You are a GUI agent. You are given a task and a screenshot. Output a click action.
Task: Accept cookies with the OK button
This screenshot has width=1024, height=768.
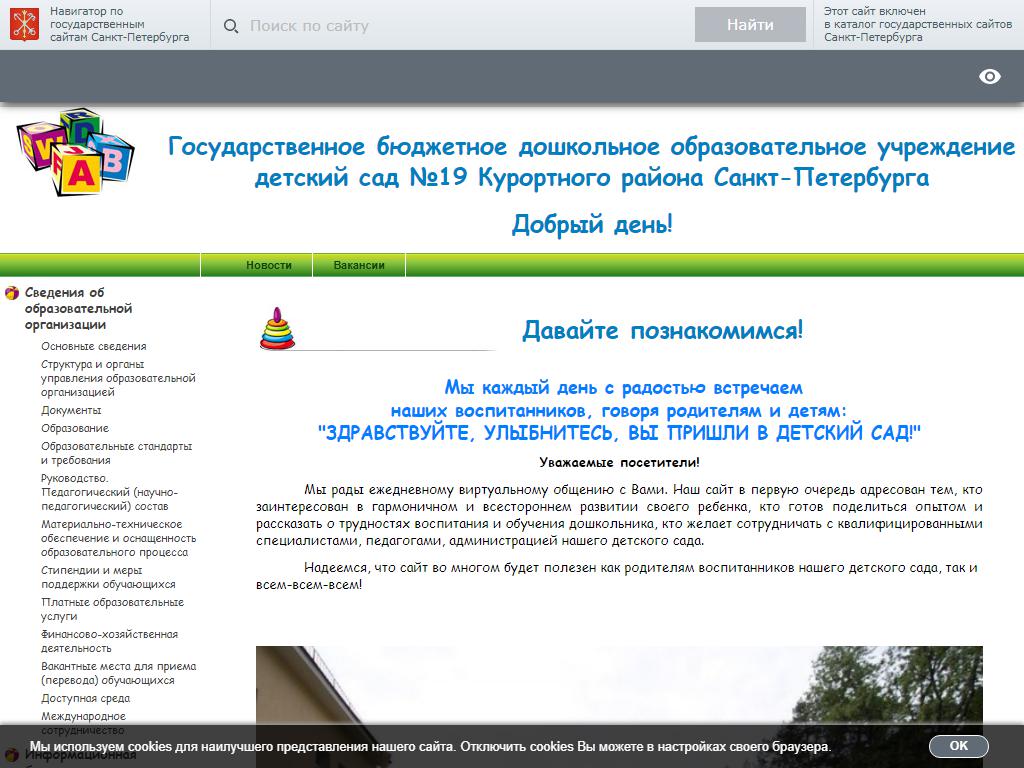[958, 746]
